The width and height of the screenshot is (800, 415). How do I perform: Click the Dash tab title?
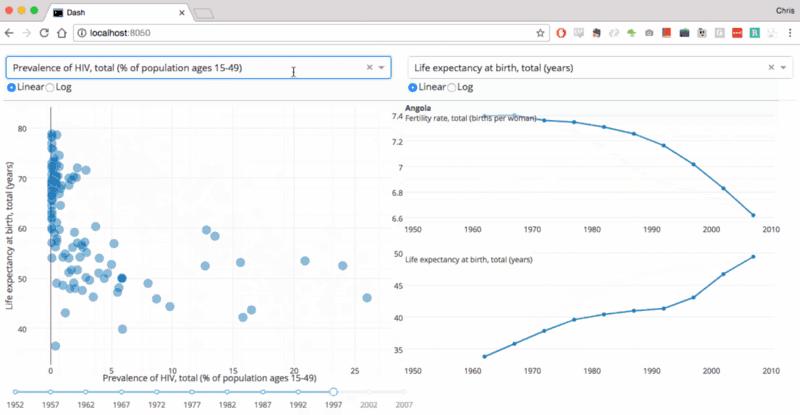pyautogui.click(x=76, y=13)
